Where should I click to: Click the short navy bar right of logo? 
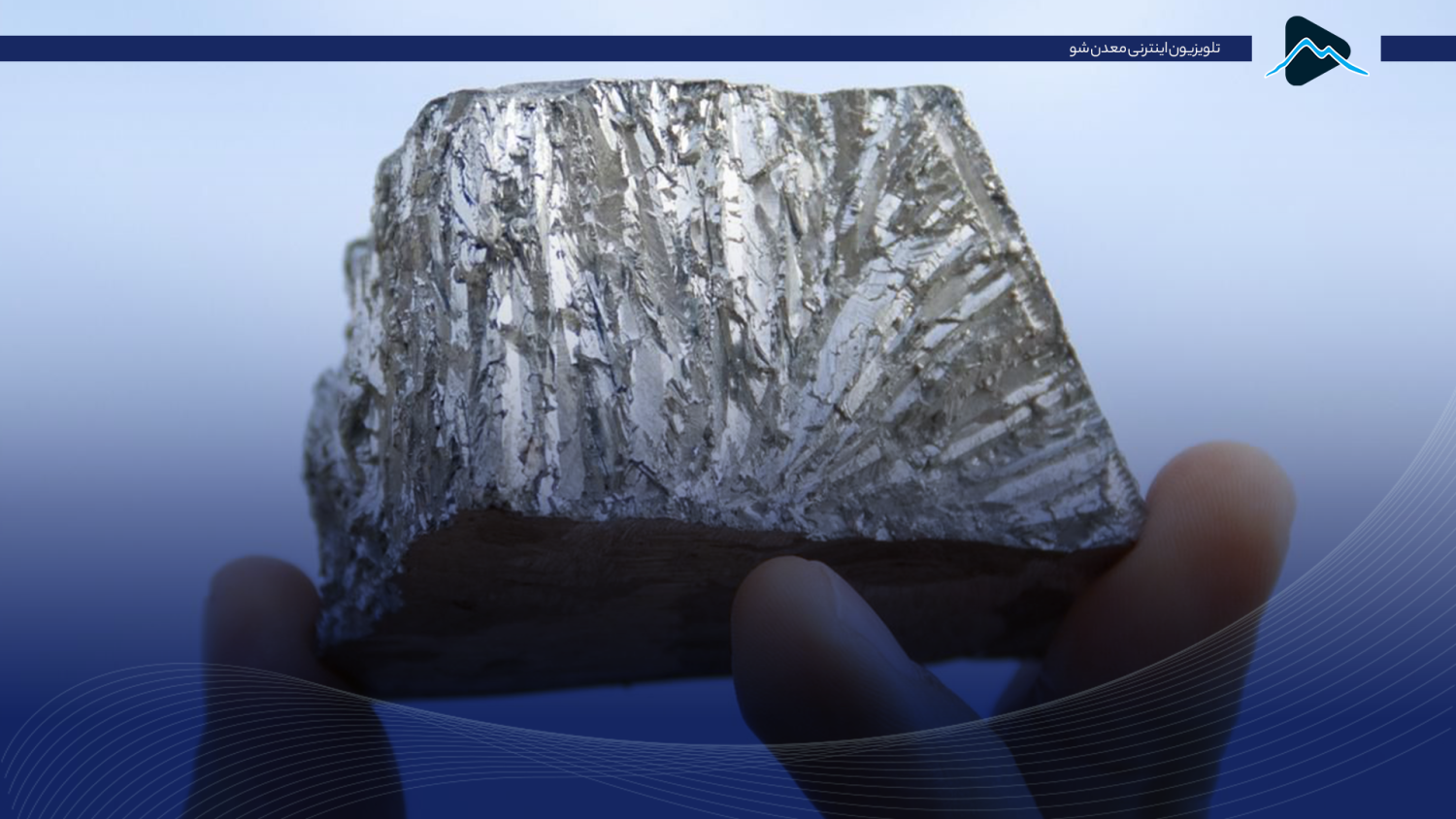pyautogui.click(x=1417, y=49)
